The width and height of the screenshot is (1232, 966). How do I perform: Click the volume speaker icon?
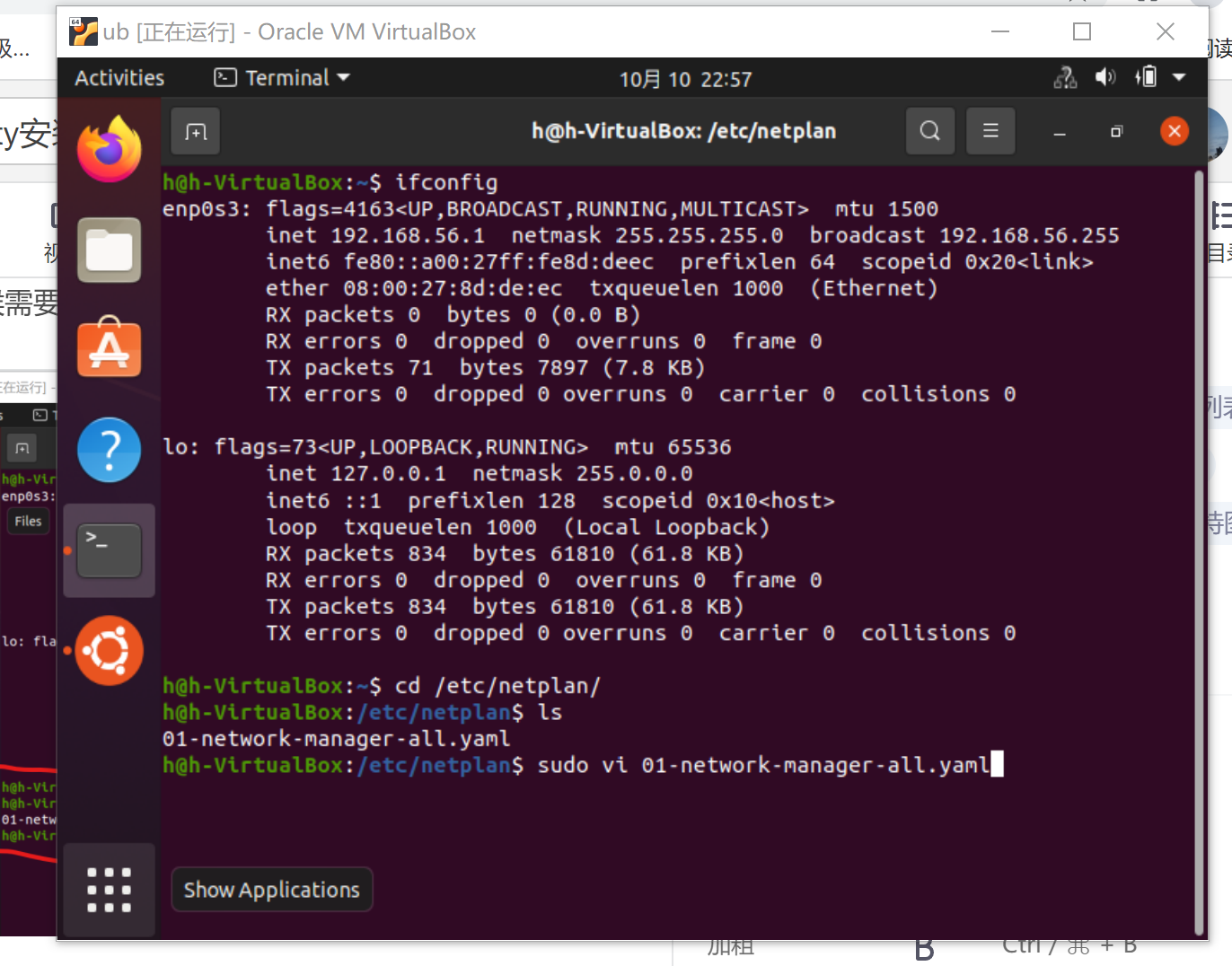[1105, 78]
